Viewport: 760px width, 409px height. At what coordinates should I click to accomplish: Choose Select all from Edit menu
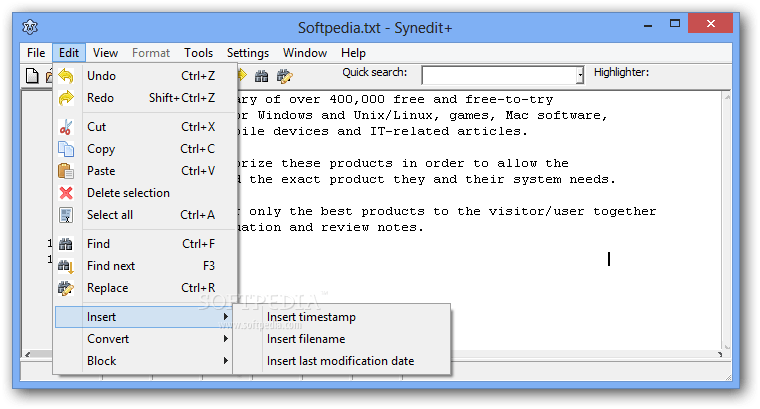tap(109, 215)
